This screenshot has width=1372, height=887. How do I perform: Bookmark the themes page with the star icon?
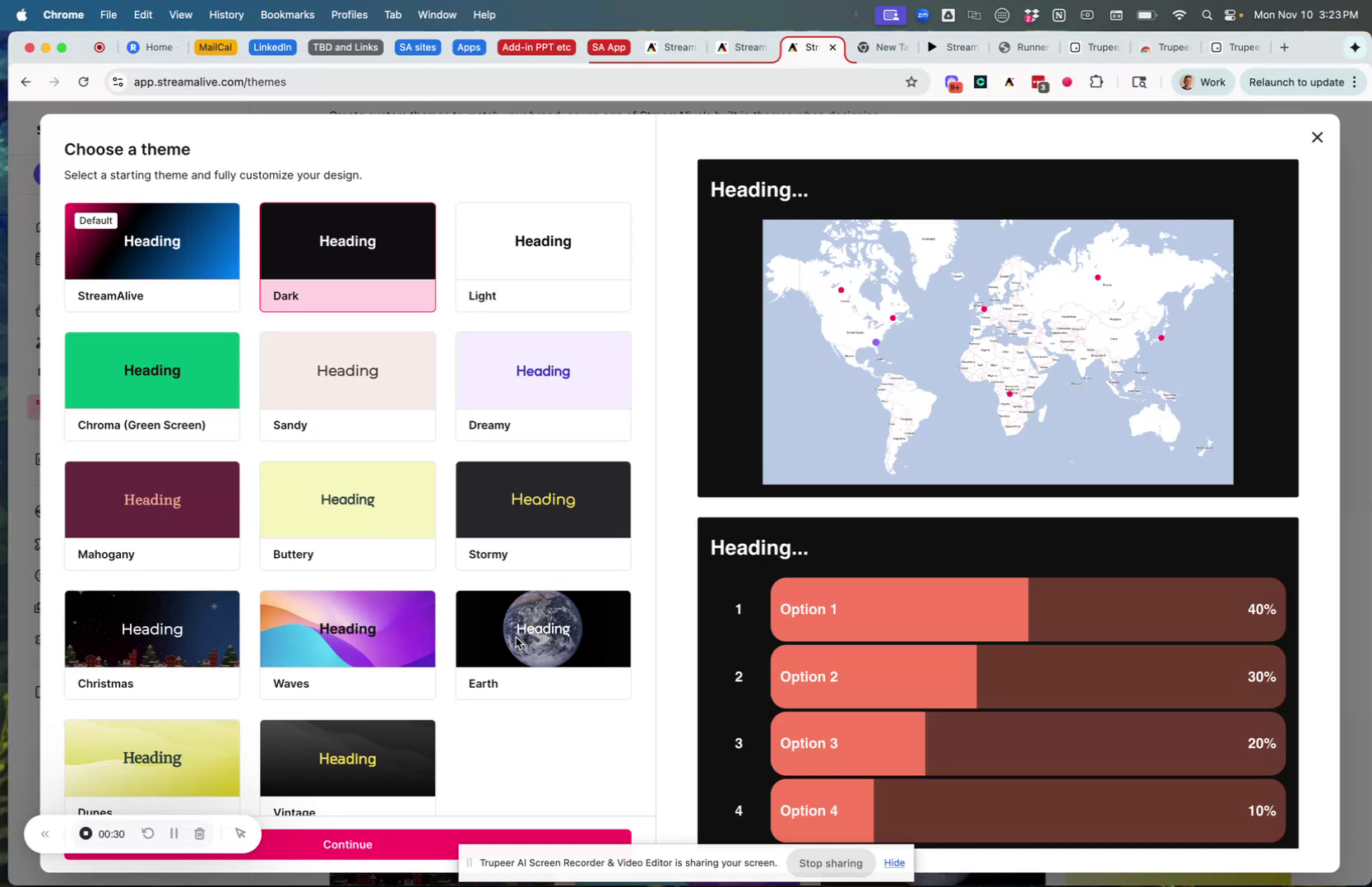pos(911,81)
